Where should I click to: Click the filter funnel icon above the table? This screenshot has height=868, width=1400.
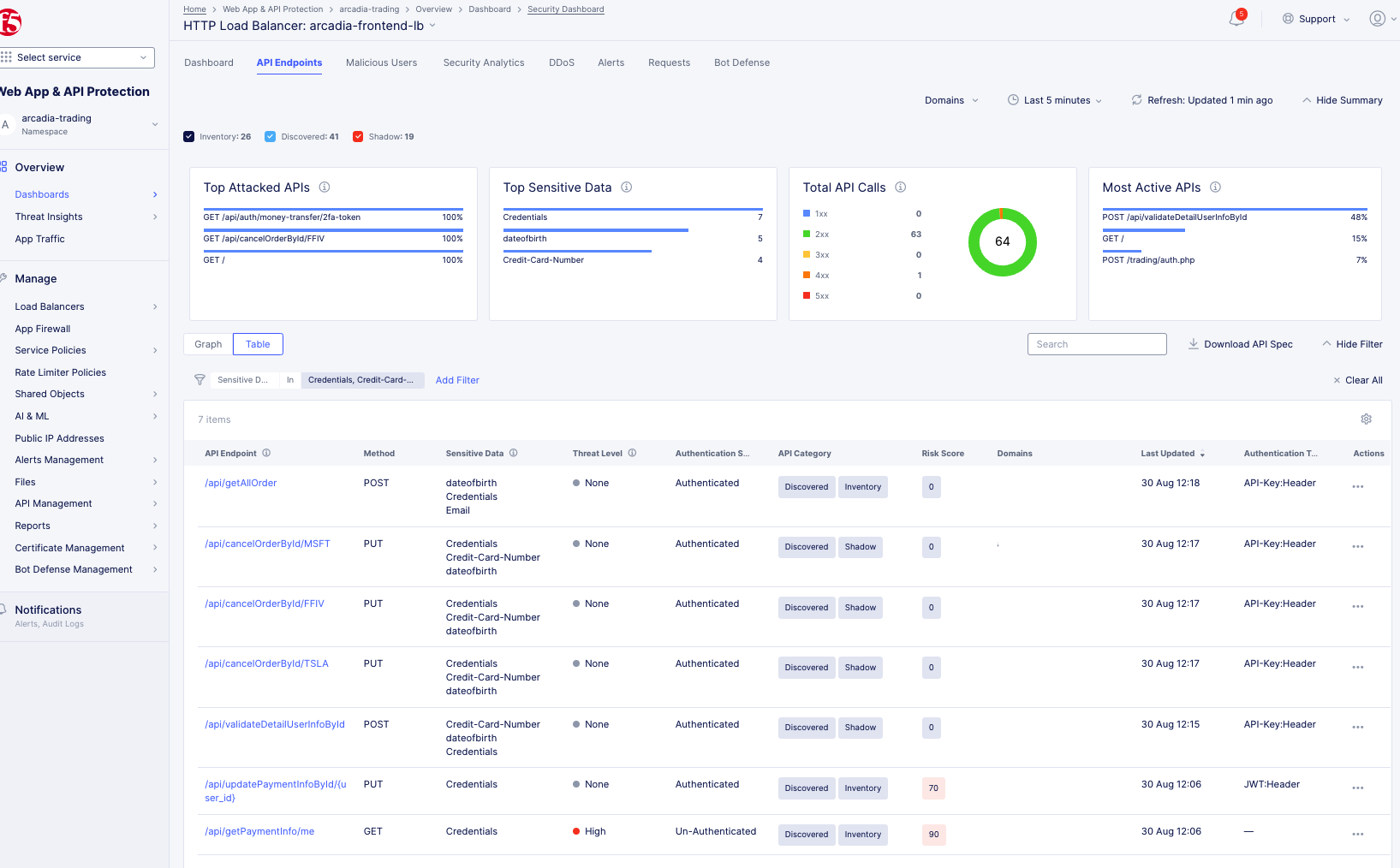tap(200, 379)
